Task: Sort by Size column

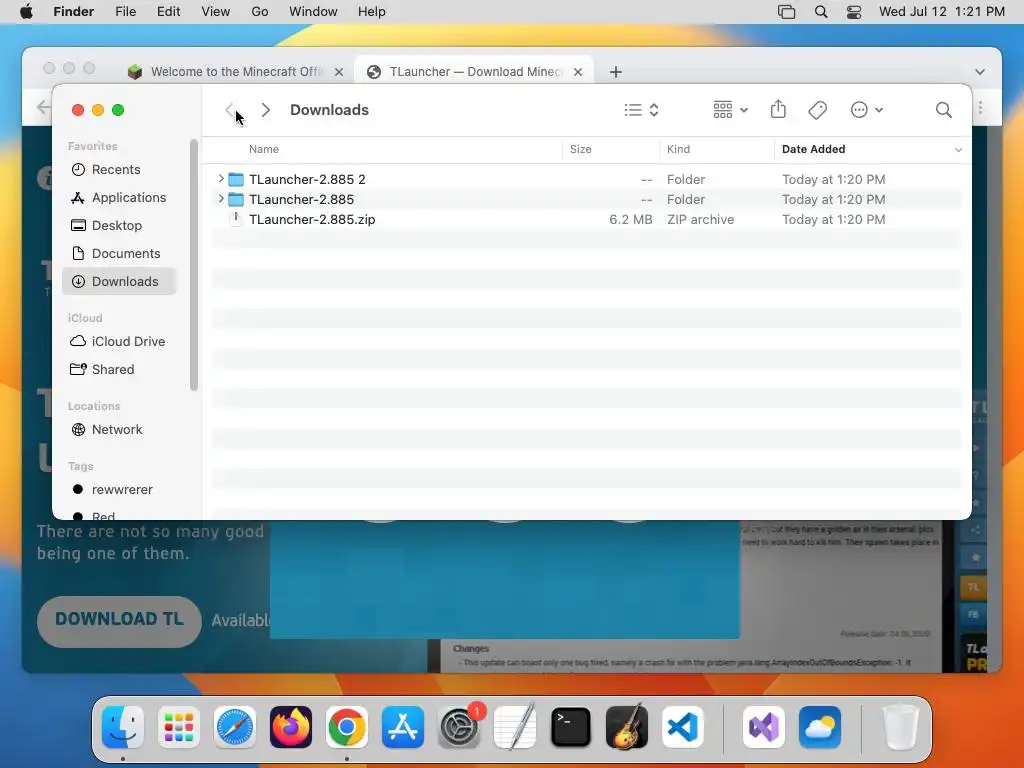Action: 581,149
